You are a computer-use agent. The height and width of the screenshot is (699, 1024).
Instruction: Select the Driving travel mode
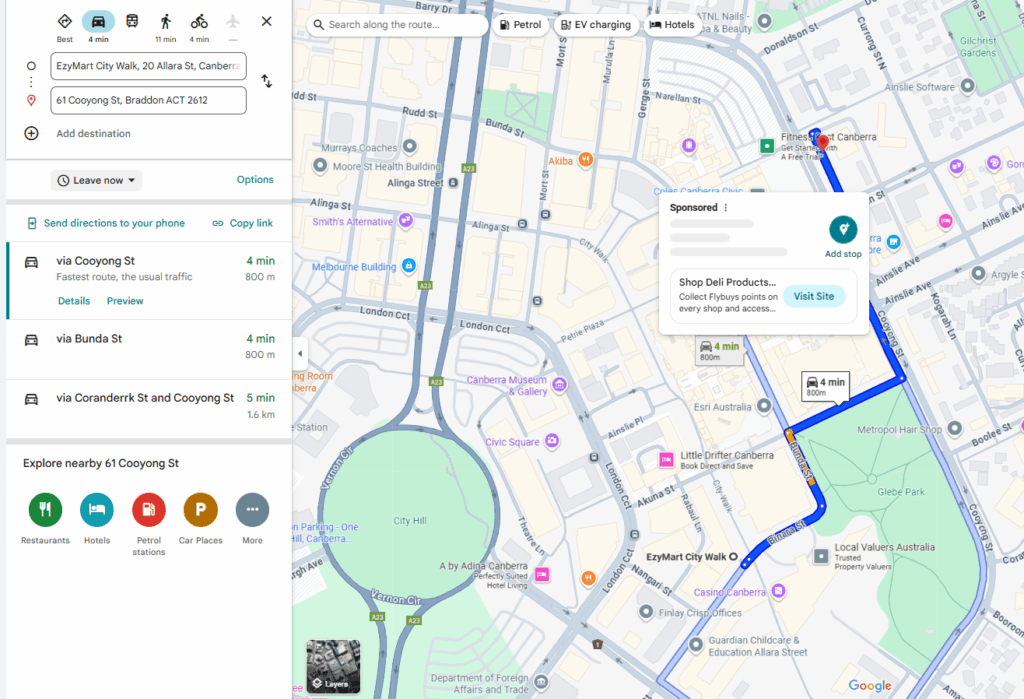[98, 22]
